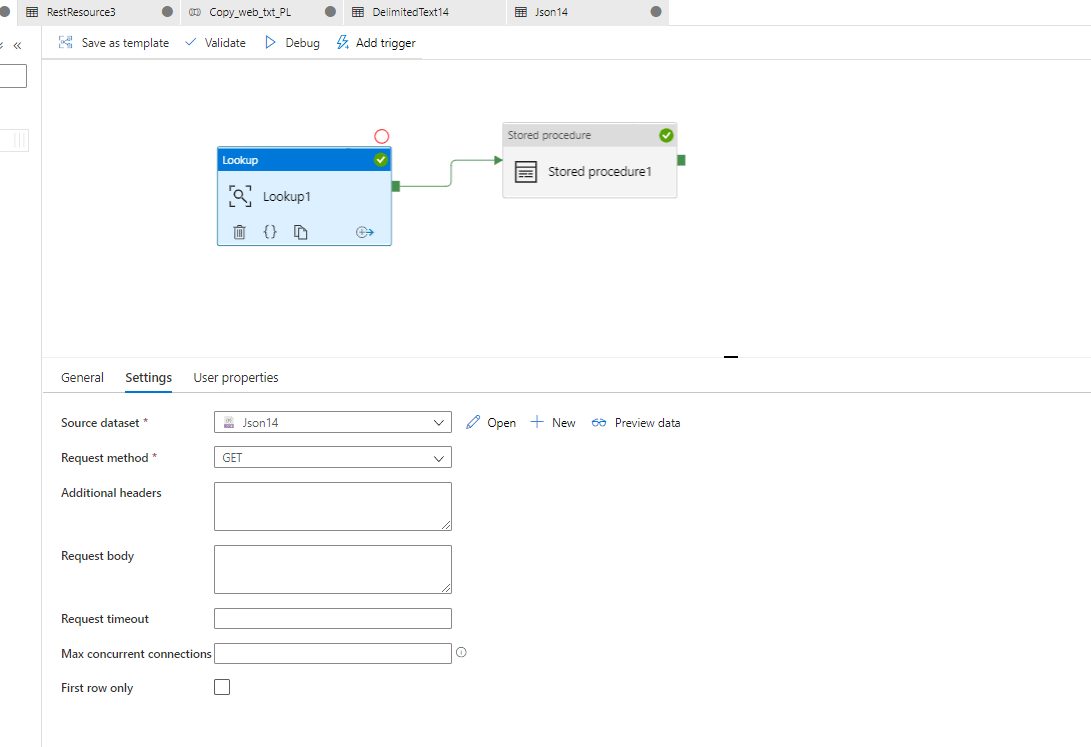Open Source dataset Json14 dropdown
The image size is (1091, 747).
point(333,422)
